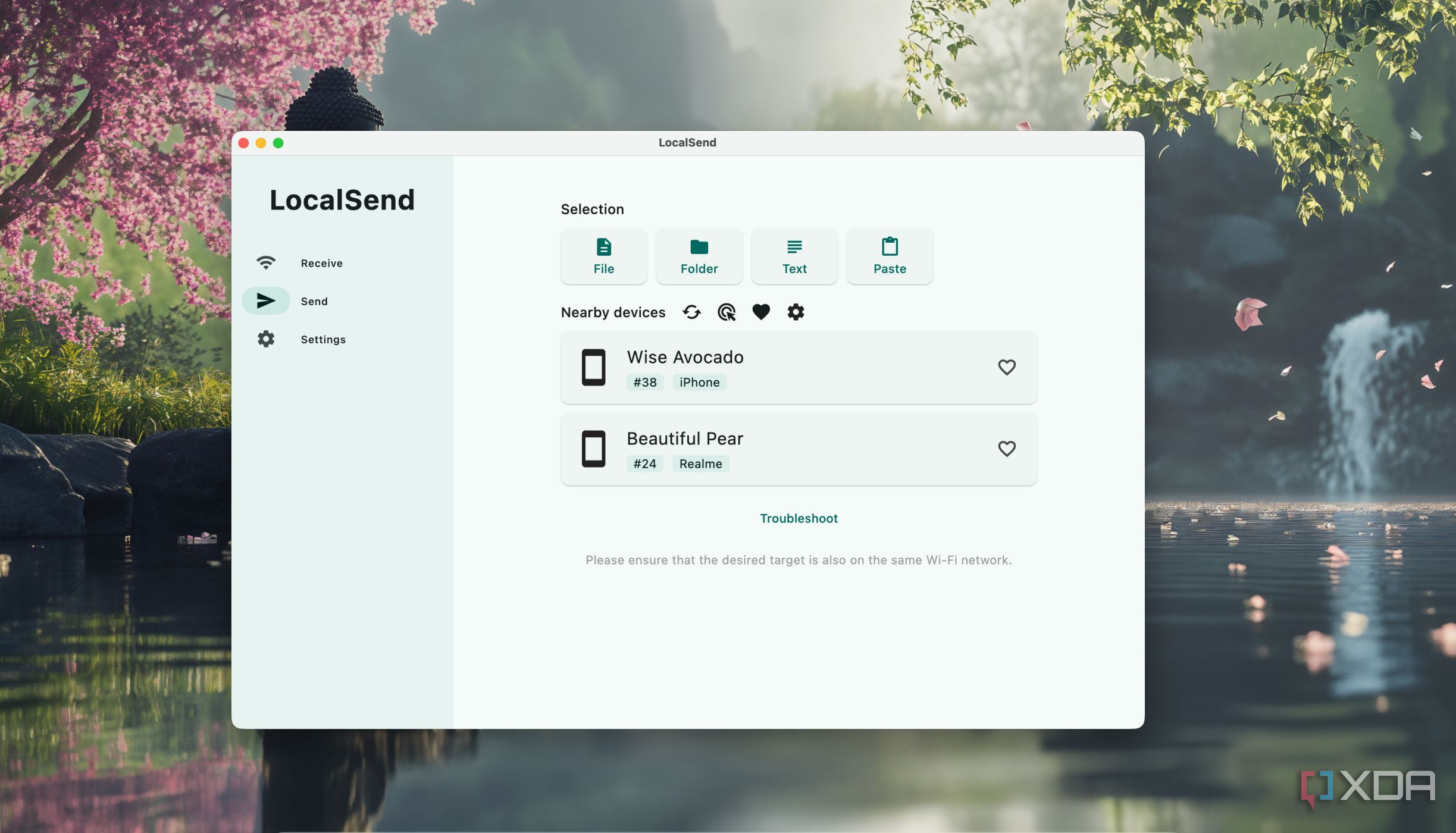Click the Realme device tag
Screen dimensions: 1456x833
click(700, 464)
